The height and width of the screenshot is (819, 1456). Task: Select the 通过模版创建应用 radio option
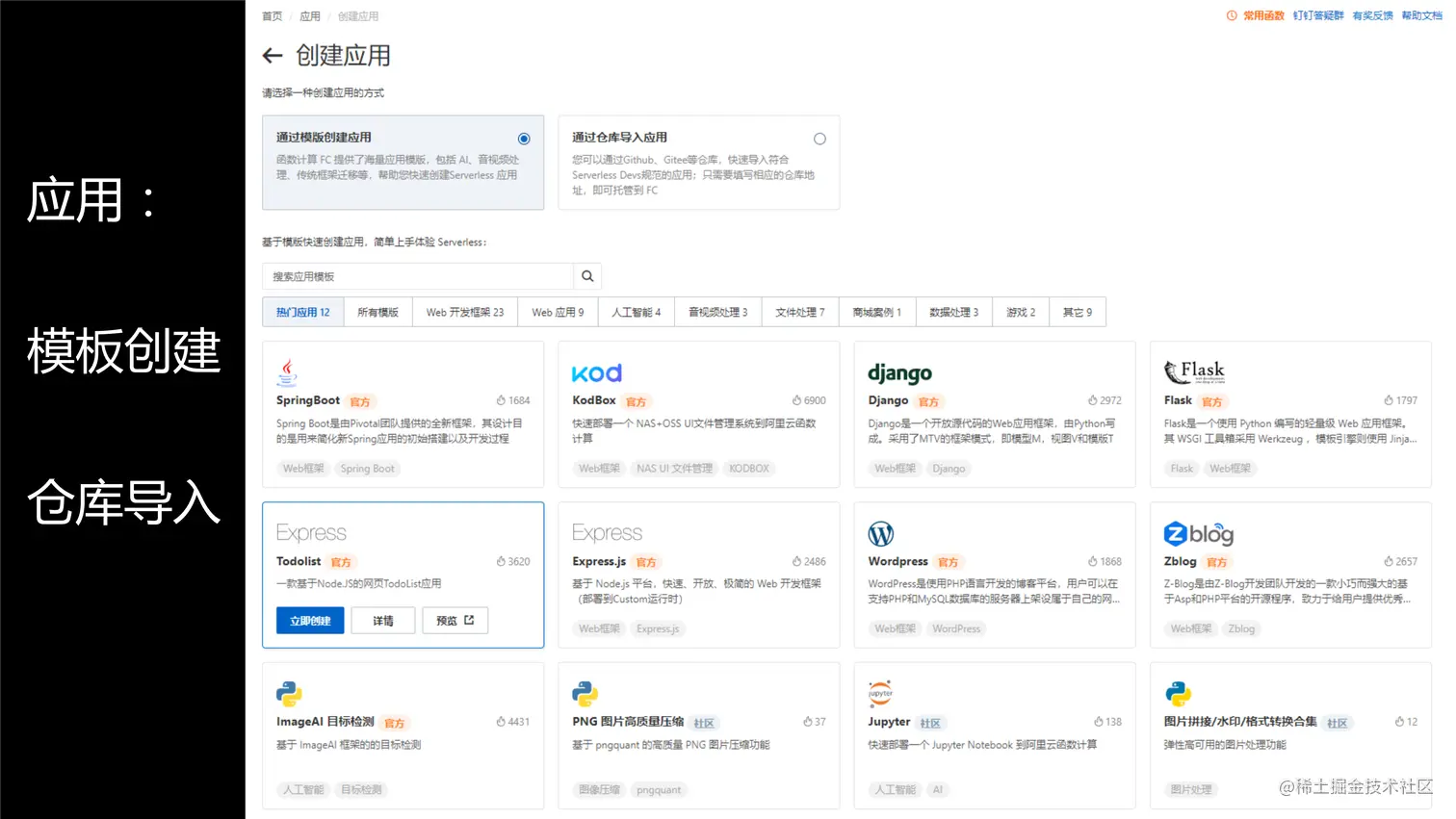point(523,138)
